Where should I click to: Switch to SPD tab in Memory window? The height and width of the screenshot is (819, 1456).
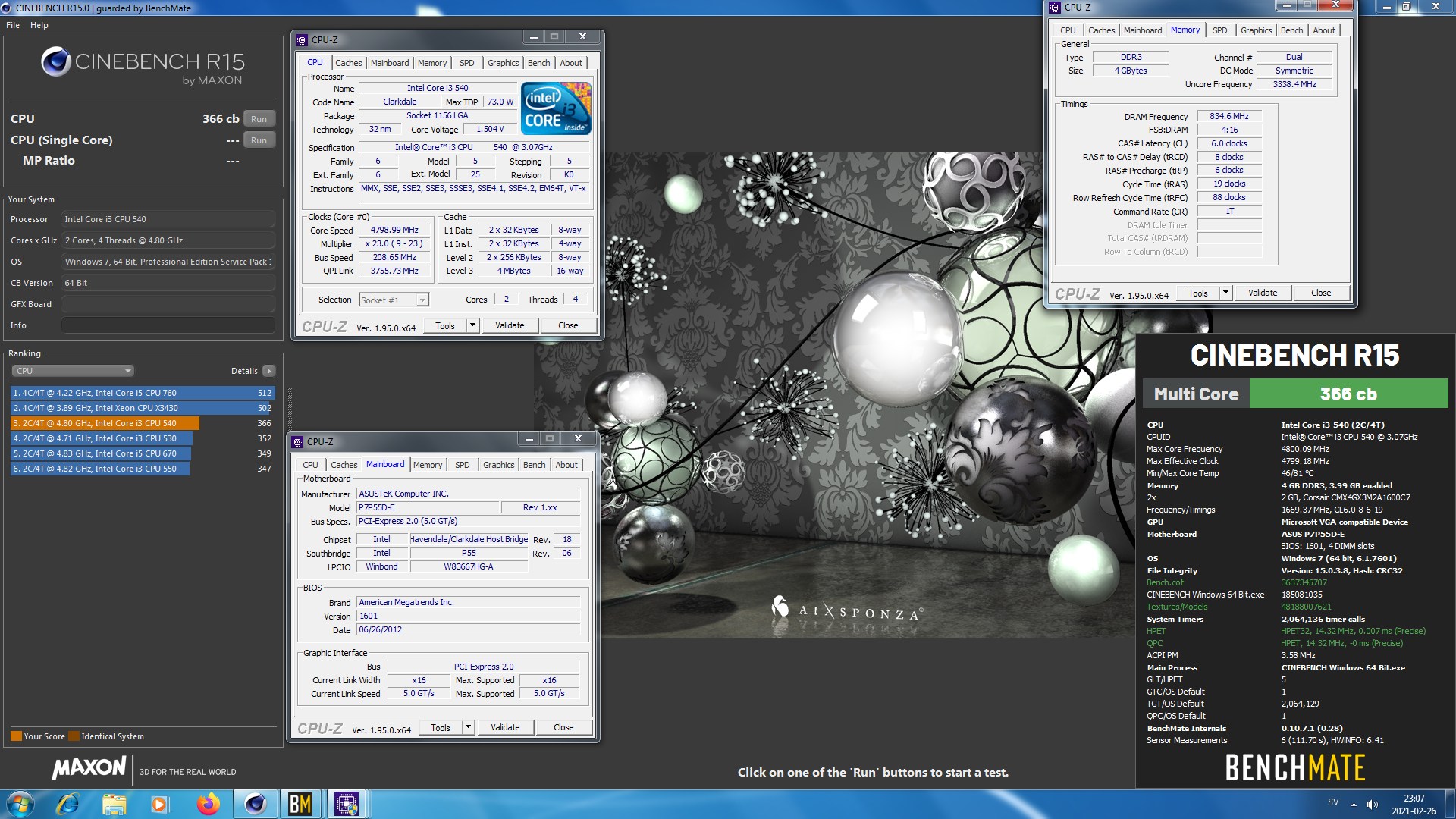[x=1219, y=30]
